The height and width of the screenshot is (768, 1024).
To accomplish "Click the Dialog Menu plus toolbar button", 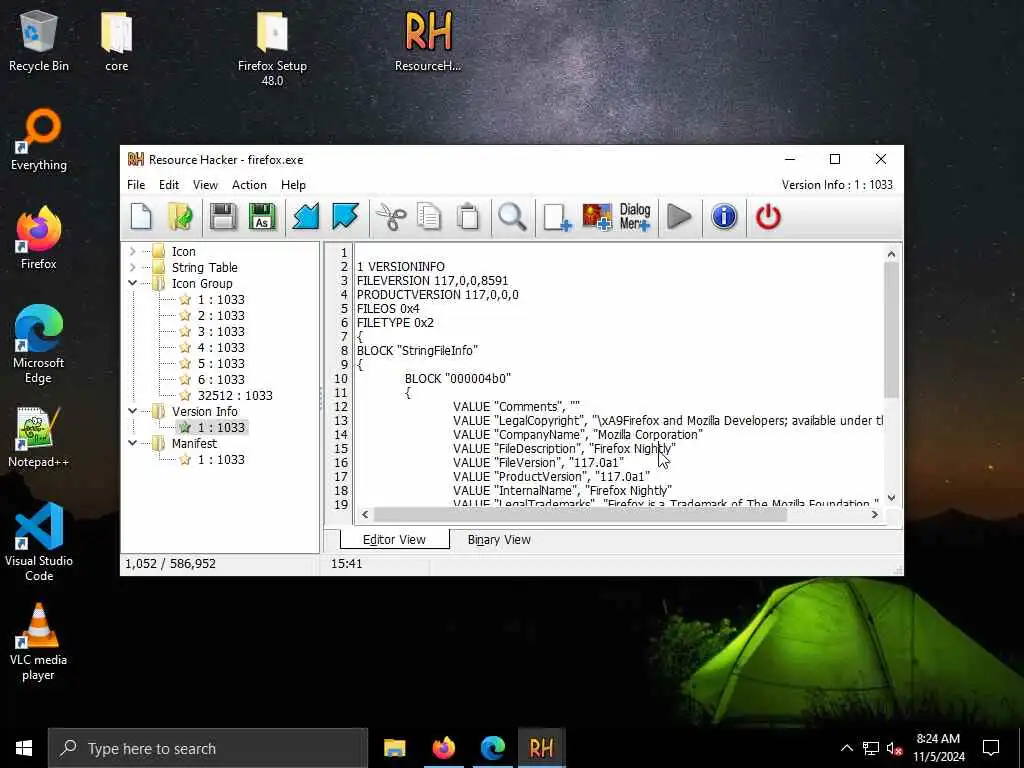I will point(635,217).
